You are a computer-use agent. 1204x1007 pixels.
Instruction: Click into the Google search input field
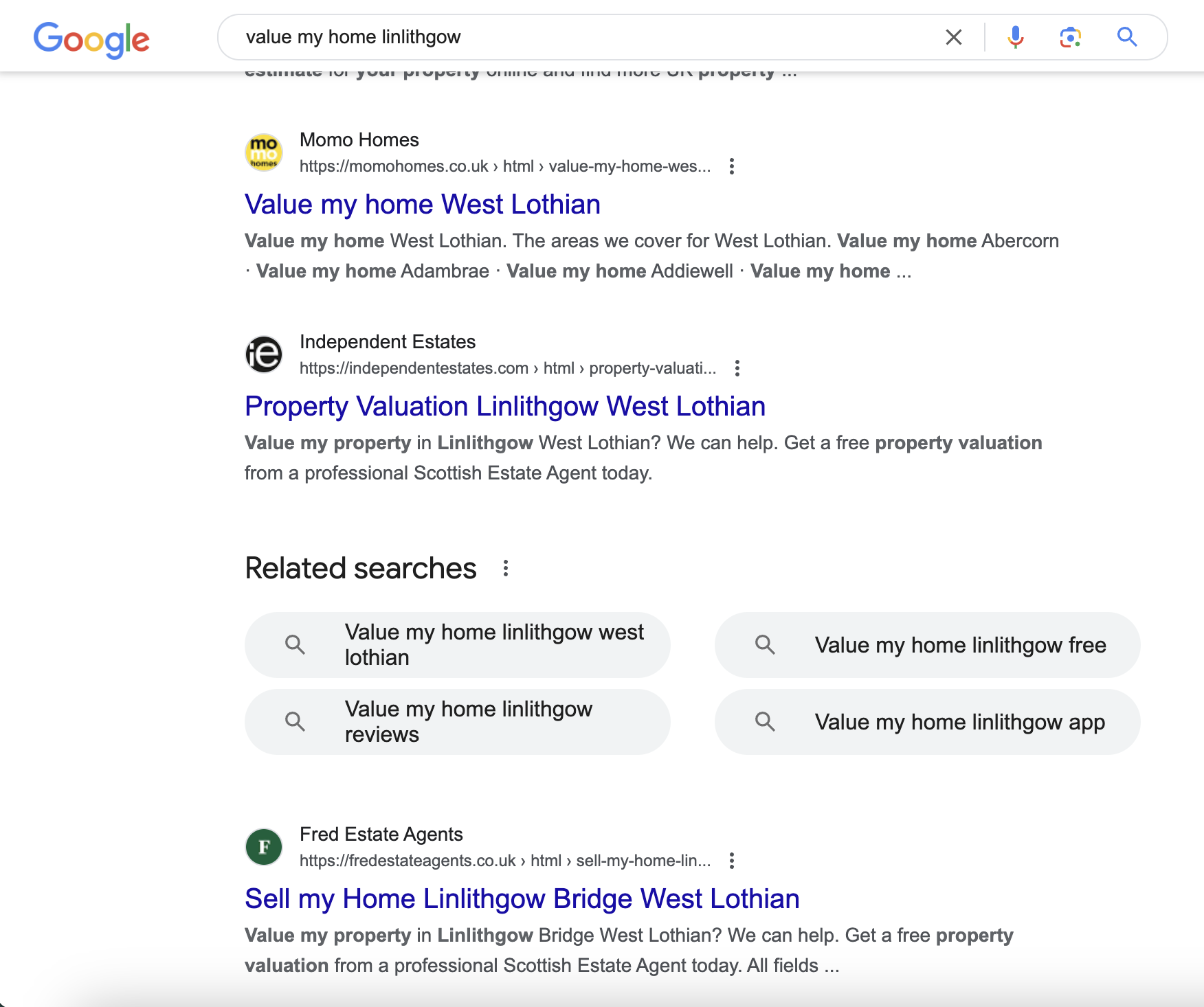584,37
